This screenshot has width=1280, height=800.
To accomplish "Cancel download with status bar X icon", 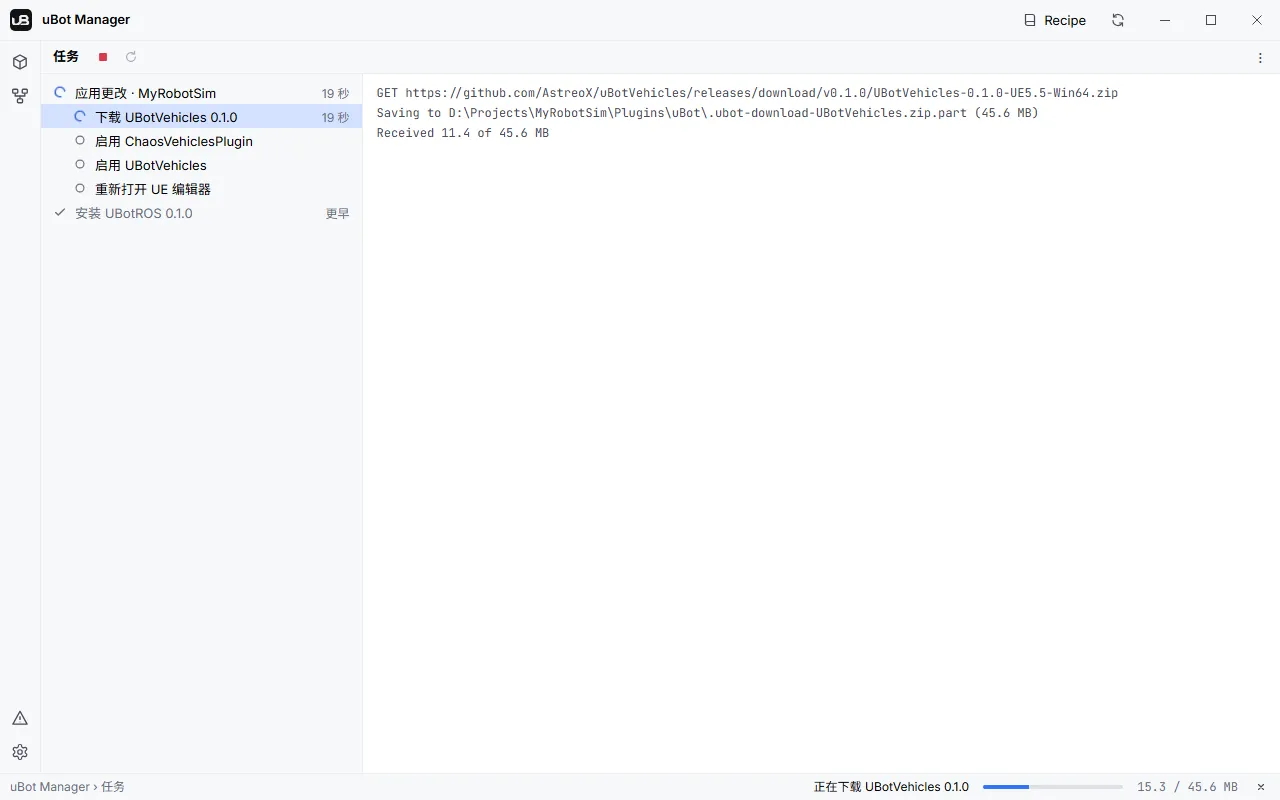I will pyautogui.click(x=1261, y=787).
